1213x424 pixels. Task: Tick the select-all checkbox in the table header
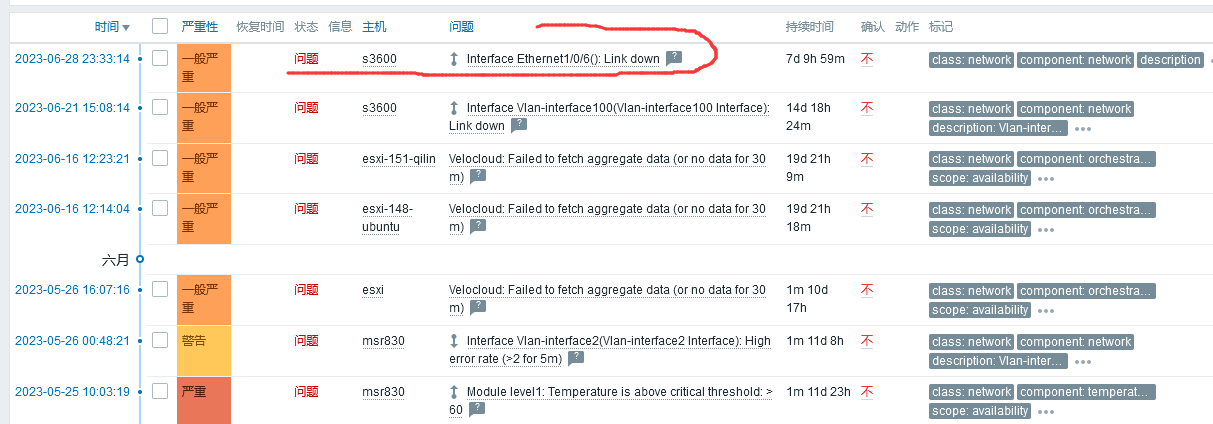pyautogui.click(x=160, y=26)
